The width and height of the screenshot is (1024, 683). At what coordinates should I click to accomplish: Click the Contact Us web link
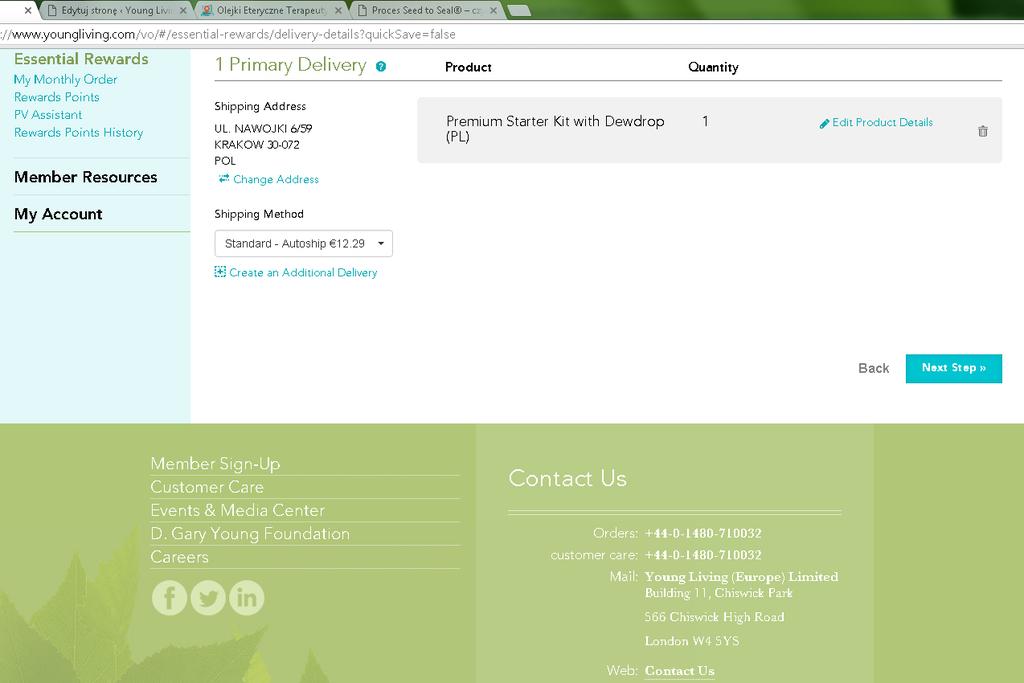[679, 671]
